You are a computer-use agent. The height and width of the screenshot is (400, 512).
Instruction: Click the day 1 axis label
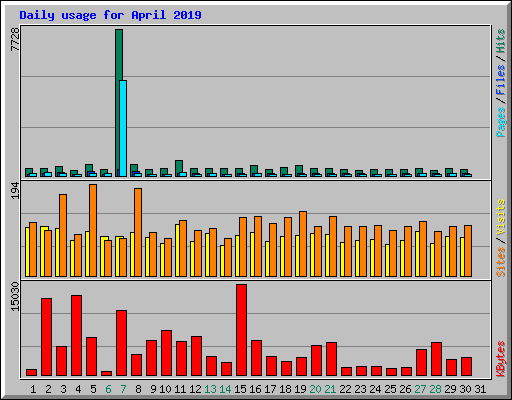pyautogui.click(x=33, y=389)
